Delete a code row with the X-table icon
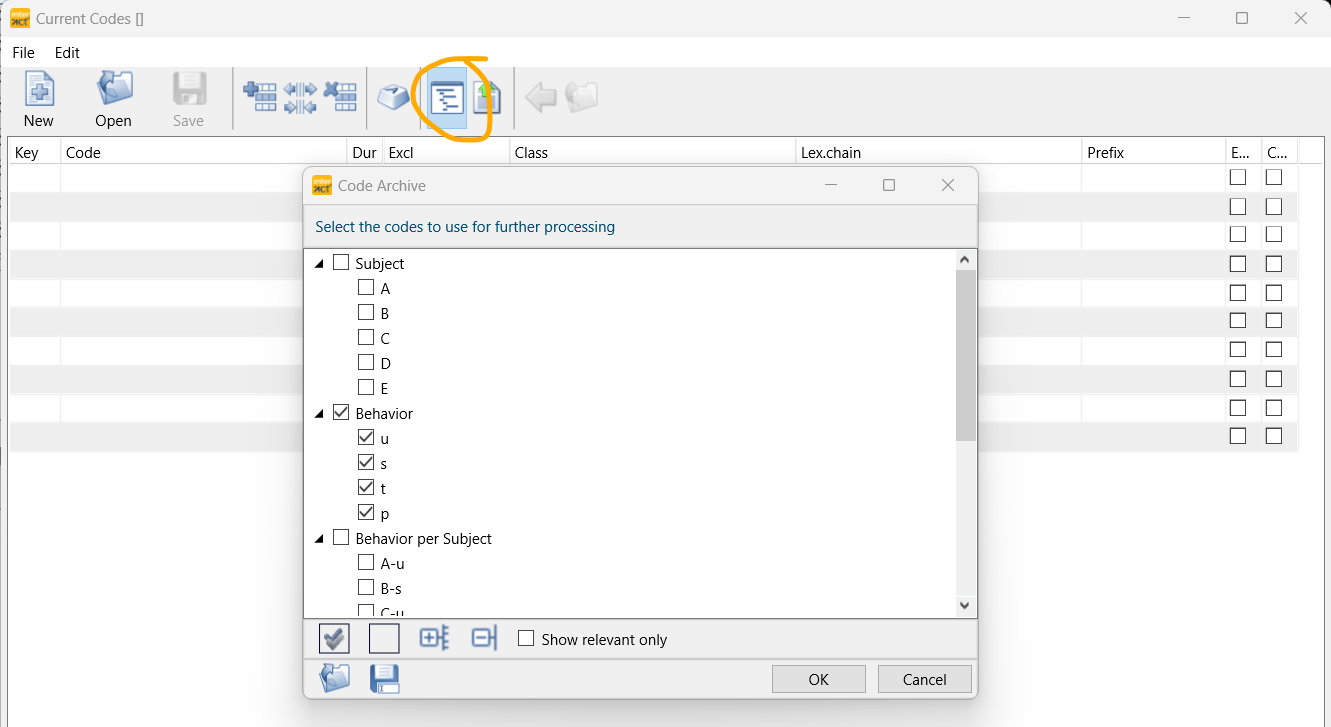The width and height of the screenshot is (1331, 727). pyautogui.click(x=340, y=97)
